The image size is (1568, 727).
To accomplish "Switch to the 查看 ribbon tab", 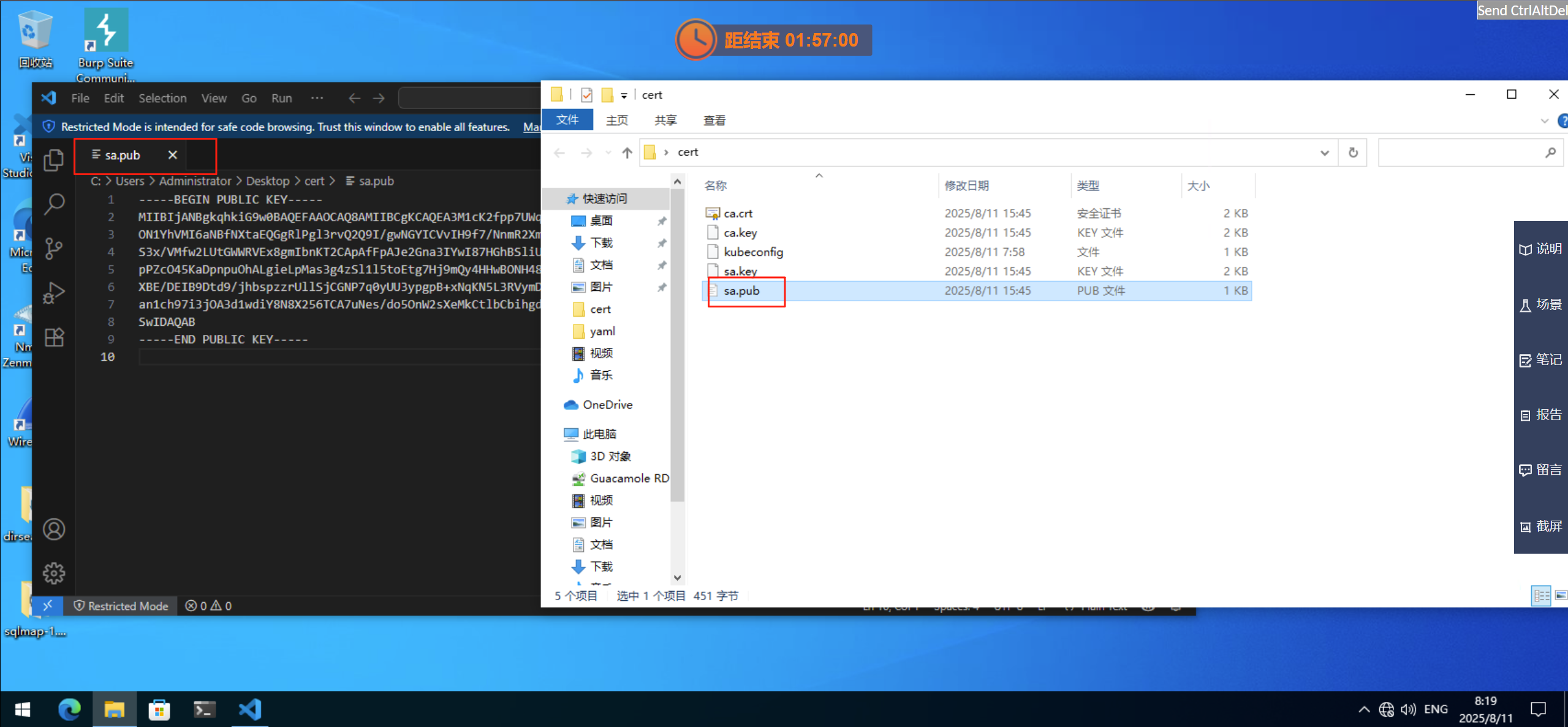I will coord(714,121).
